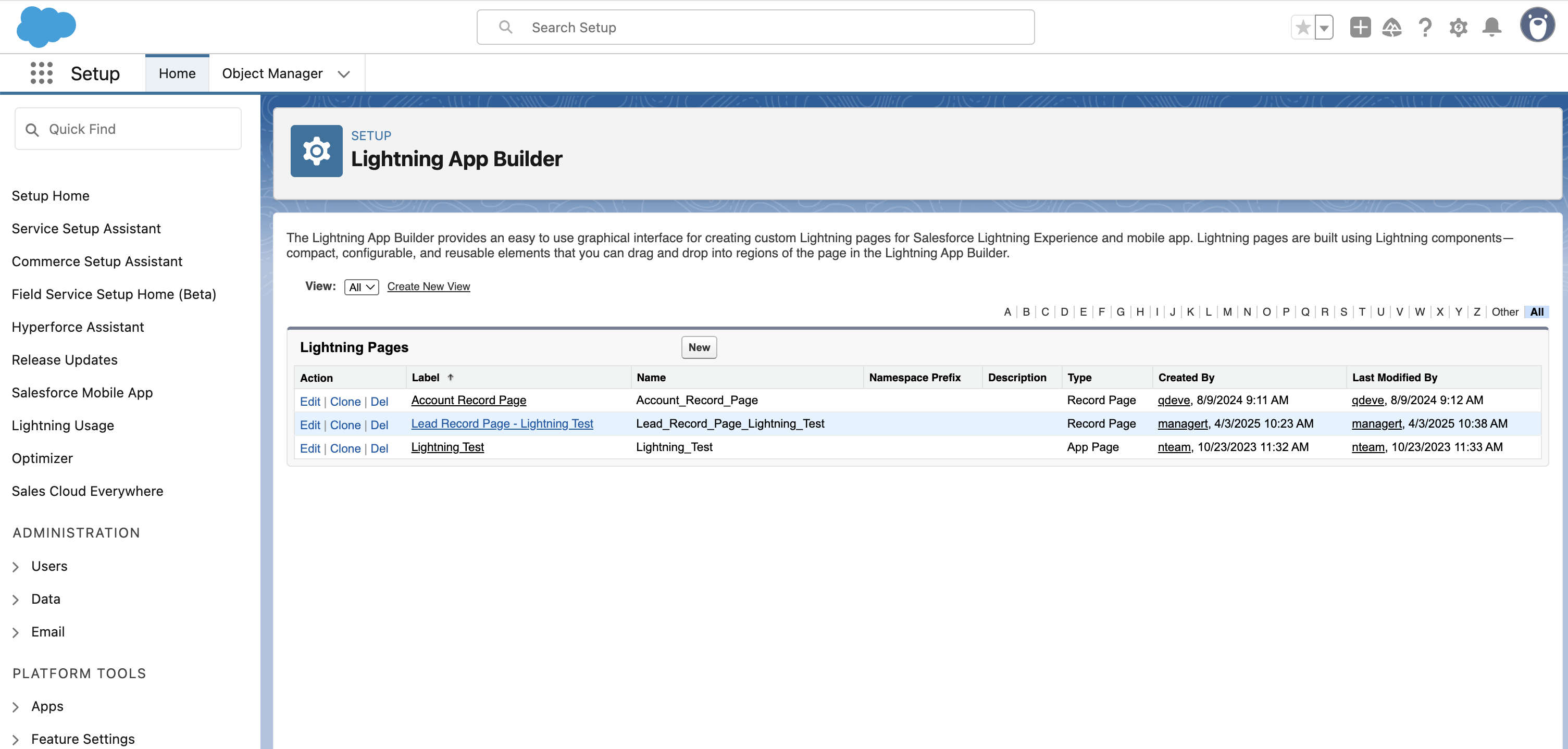Viewport: 1568px width, 749px height.
Task: Open the global actions plus icon
Action: point(1360,28)
